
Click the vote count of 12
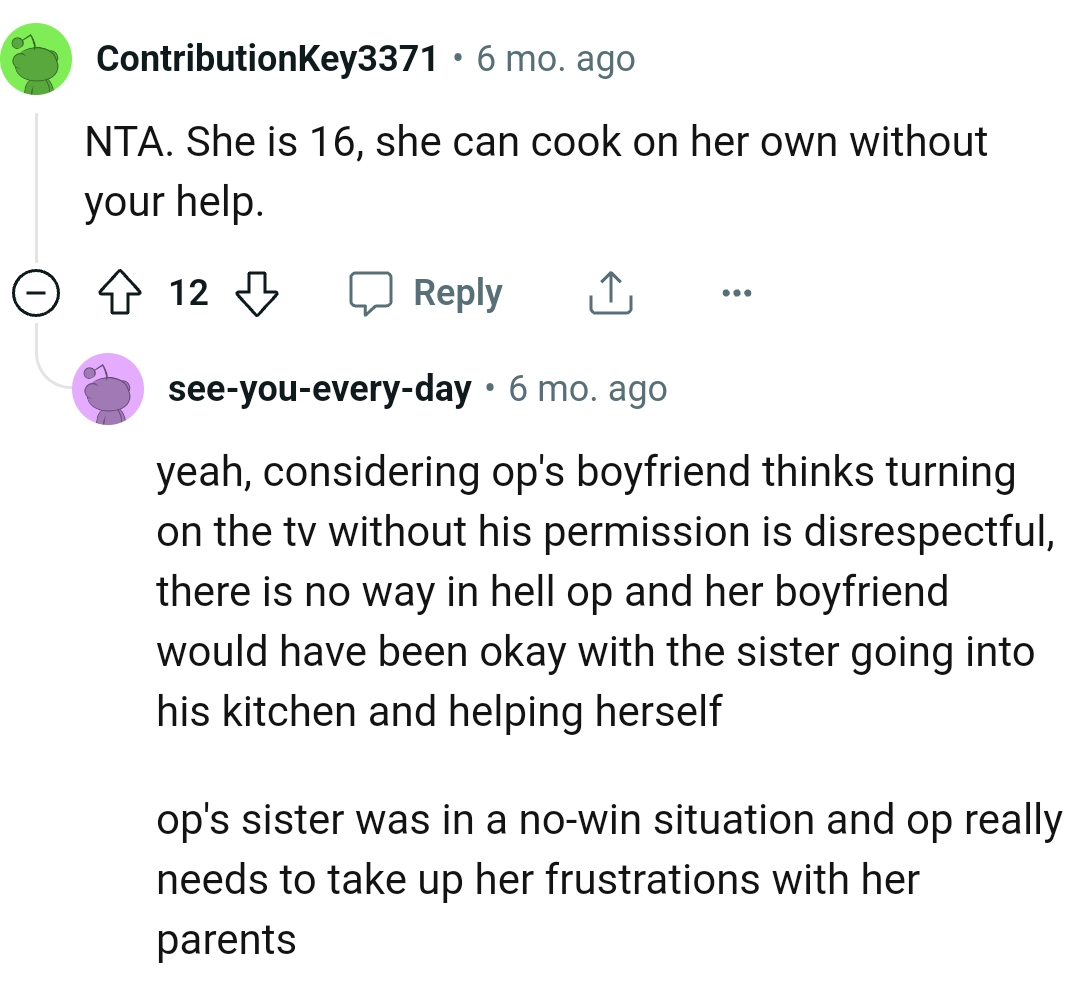click(x=189, y=293)
